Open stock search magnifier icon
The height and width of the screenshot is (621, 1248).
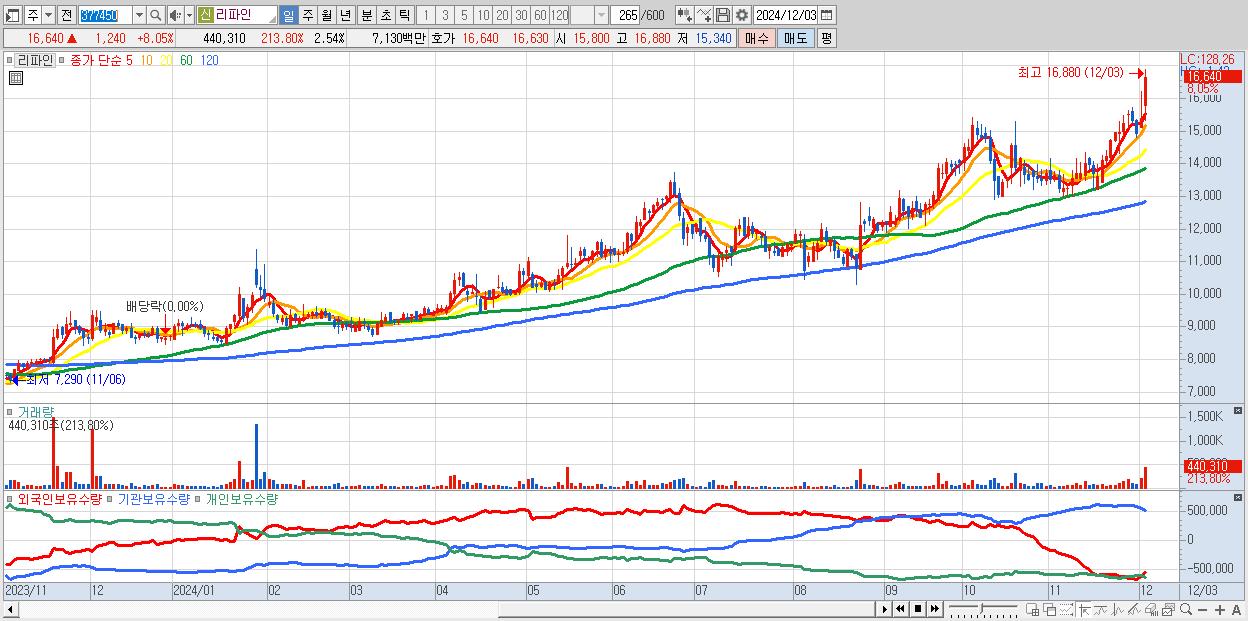pos(156,15)
